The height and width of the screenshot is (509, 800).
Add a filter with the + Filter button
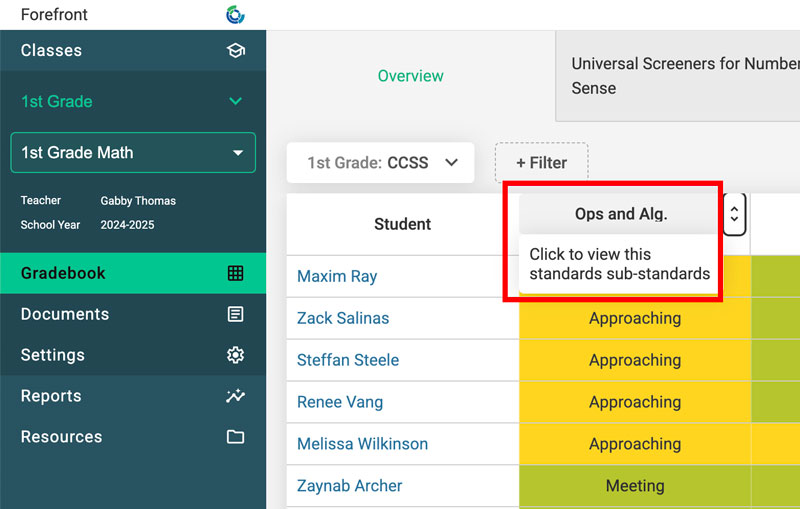pyautogui.click(x=541, y=162)
